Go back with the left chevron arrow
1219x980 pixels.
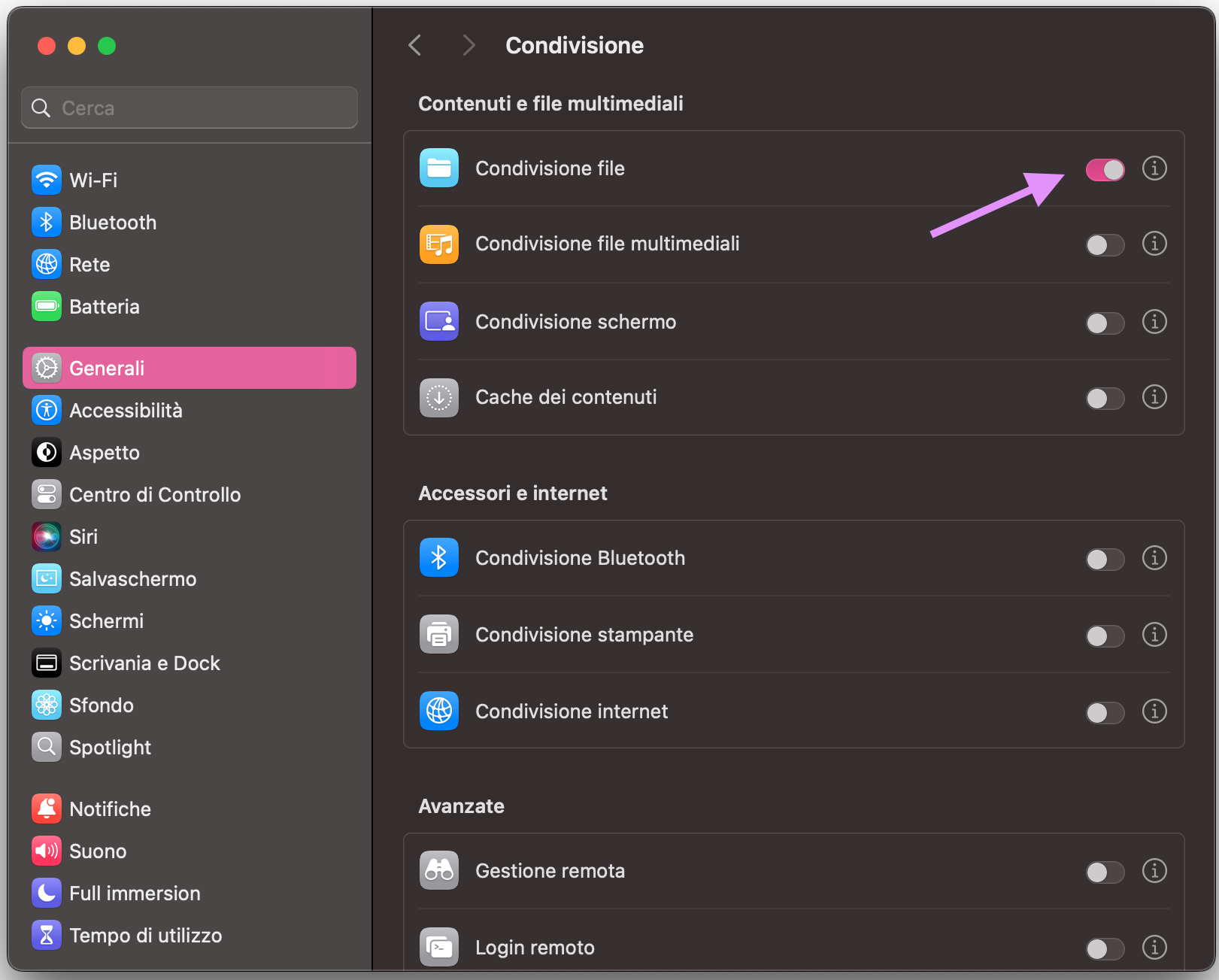pos(414,45)
